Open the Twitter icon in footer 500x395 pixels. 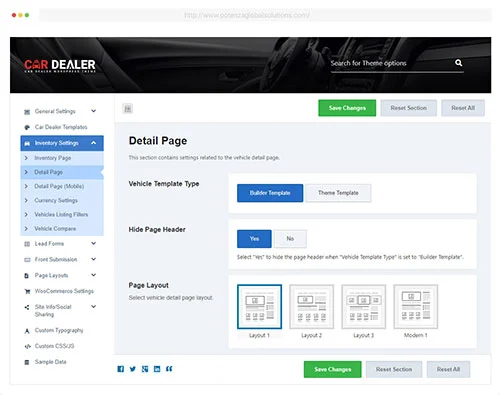click(133, 369)
